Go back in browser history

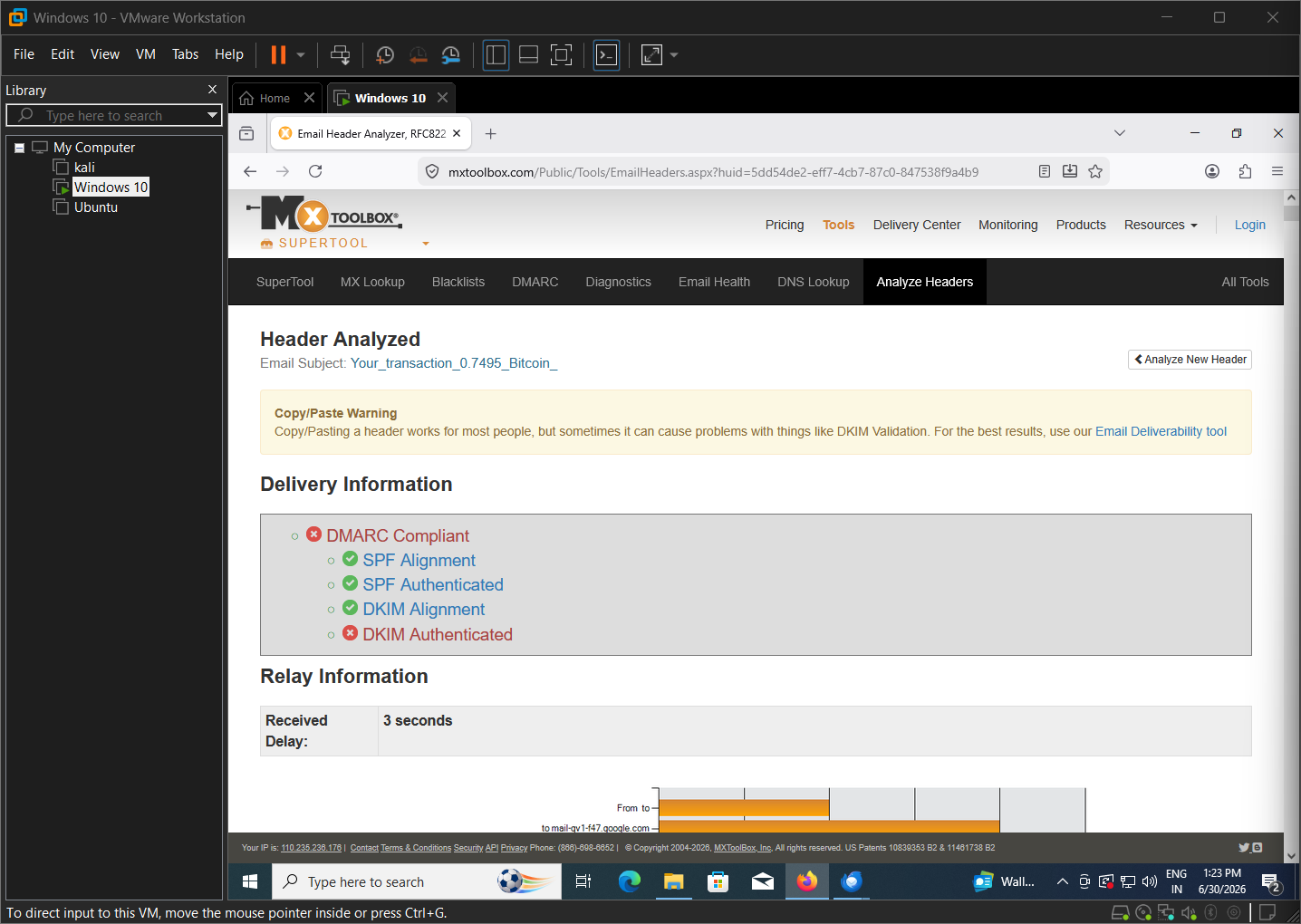point(250,171)
